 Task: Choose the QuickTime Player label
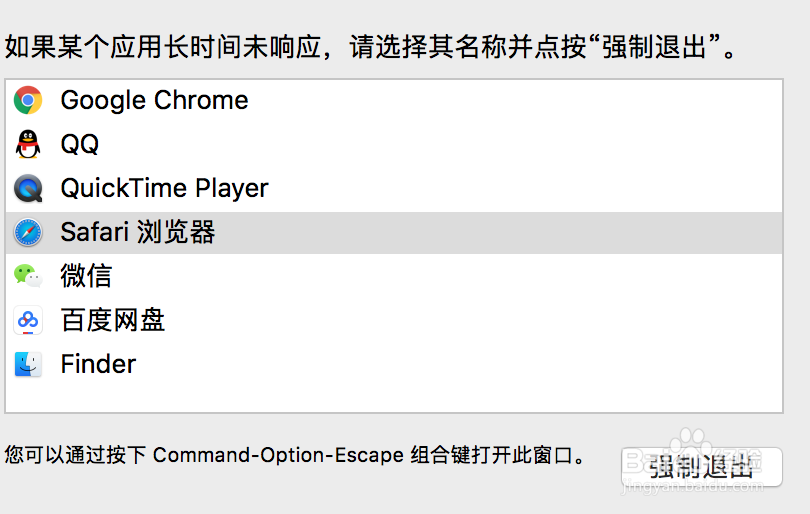pos(164,189)
